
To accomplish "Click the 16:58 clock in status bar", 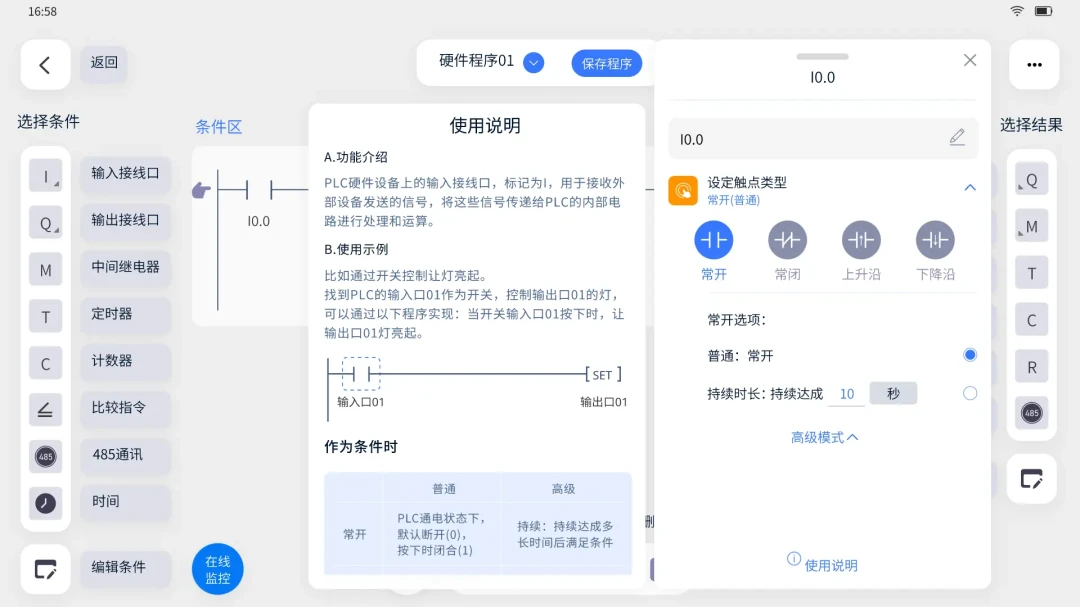I will (x=42, y=12).
